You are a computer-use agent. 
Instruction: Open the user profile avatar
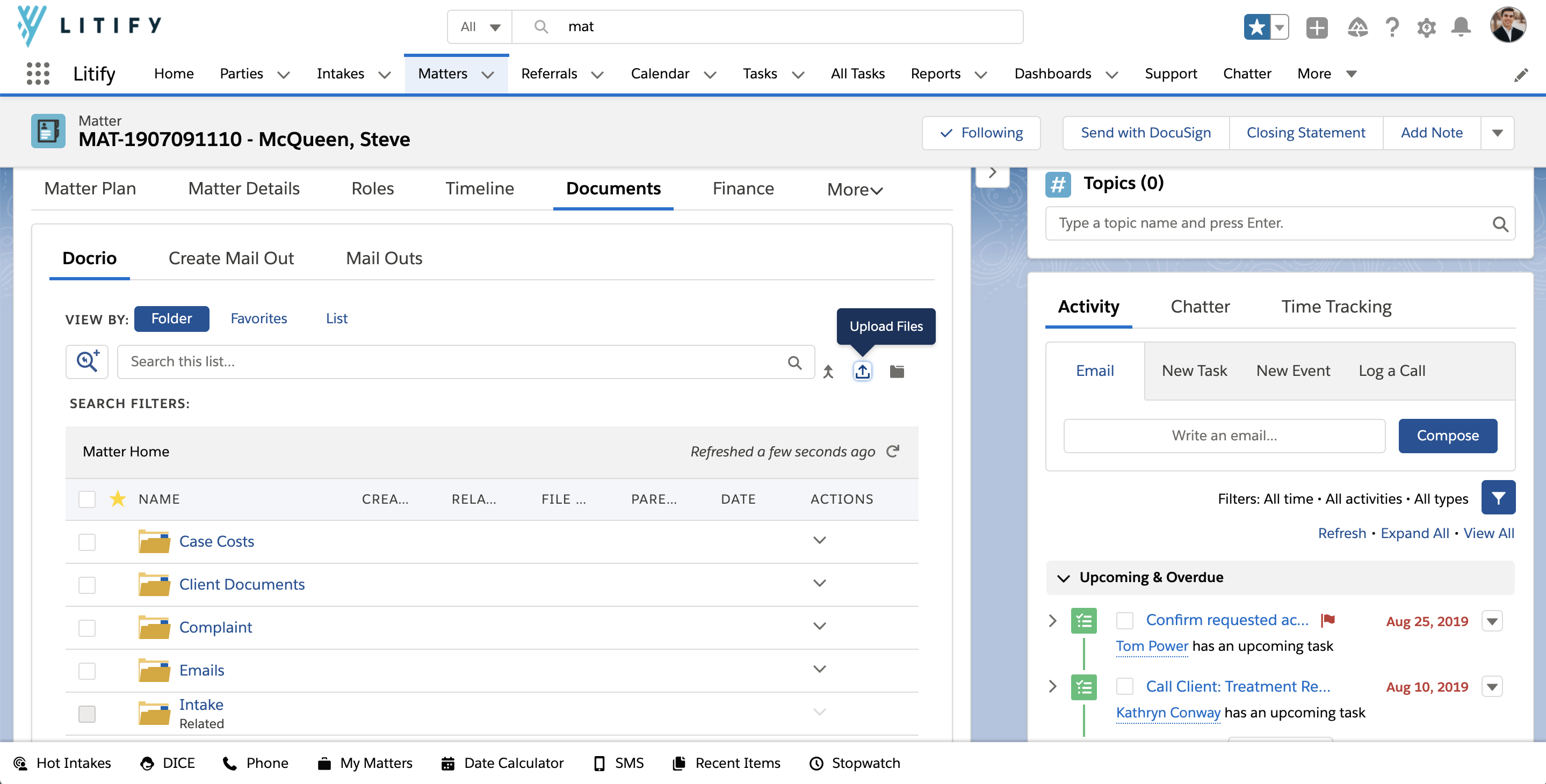click(x=1507, y=25)
